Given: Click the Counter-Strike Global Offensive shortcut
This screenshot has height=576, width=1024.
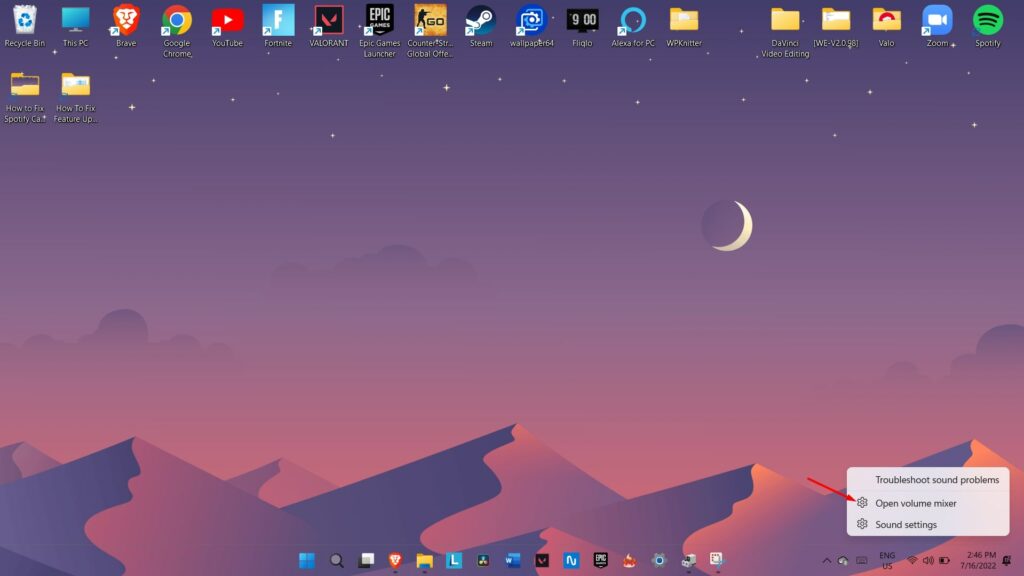Looking at the screenshot, I should 430,20.
